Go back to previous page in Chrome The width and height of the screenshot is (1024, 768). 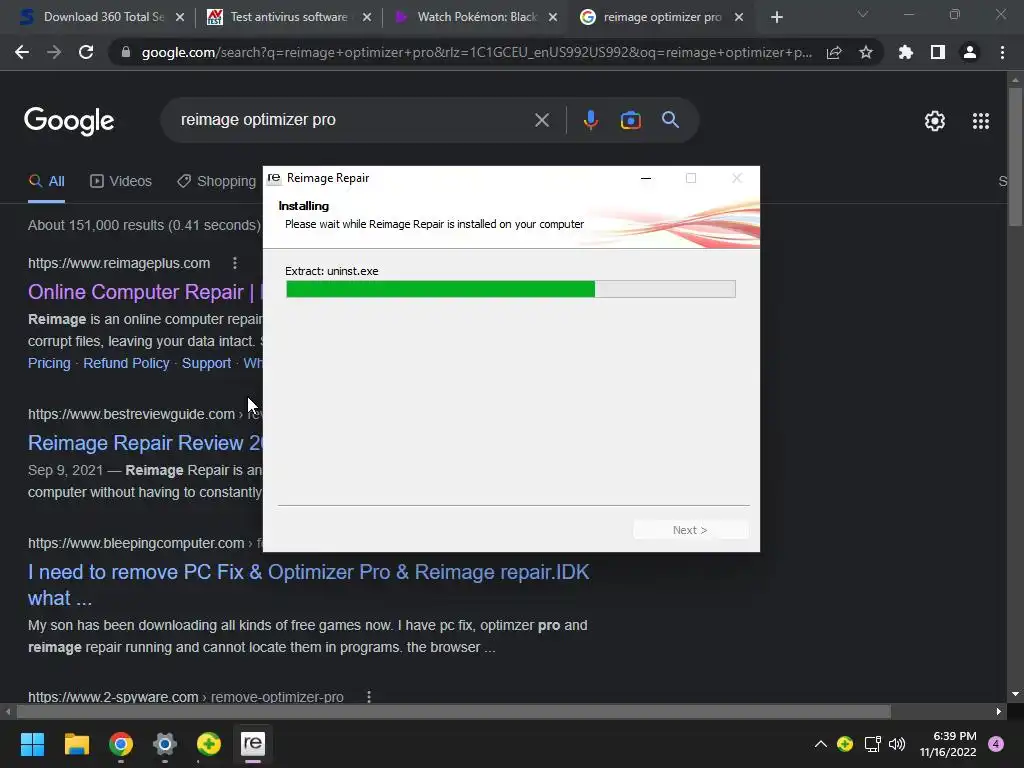click(22, 52)
